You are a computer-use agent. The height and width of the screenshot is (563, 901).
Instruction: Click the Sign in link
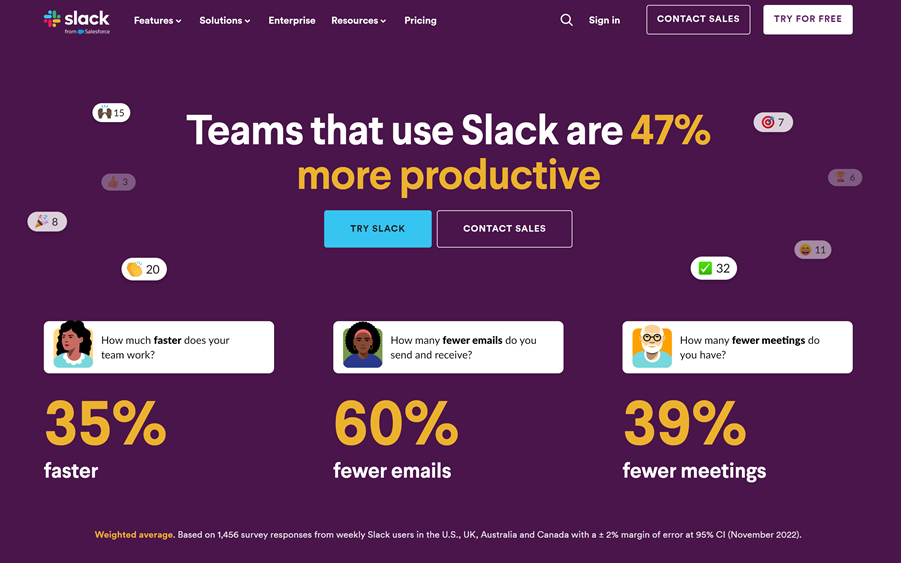604,20
